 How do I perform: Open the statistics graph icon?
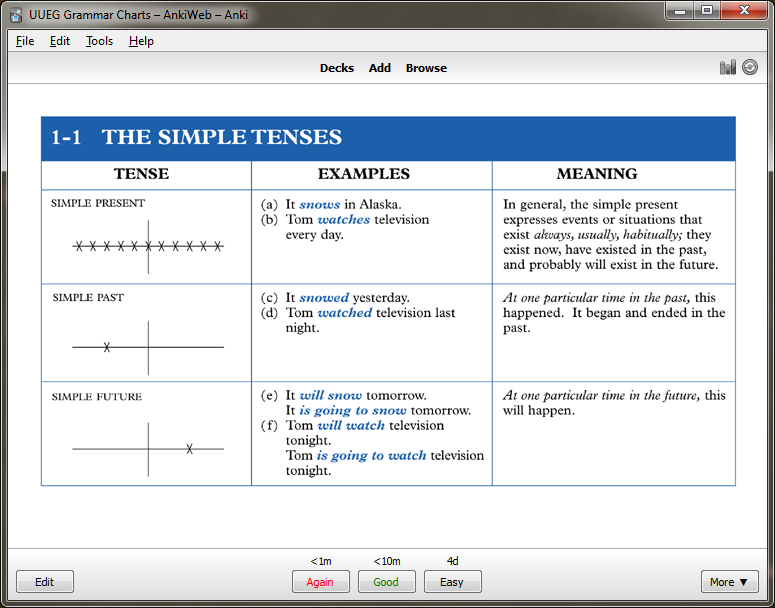(x=728, y=67)
